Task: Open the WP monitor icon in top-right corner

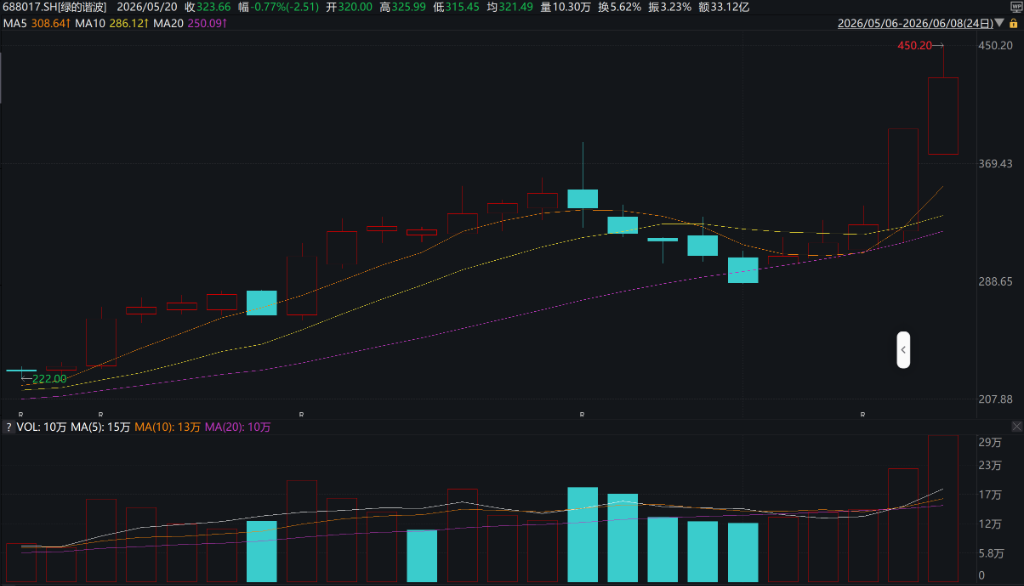Action: tap(1016, 7)
